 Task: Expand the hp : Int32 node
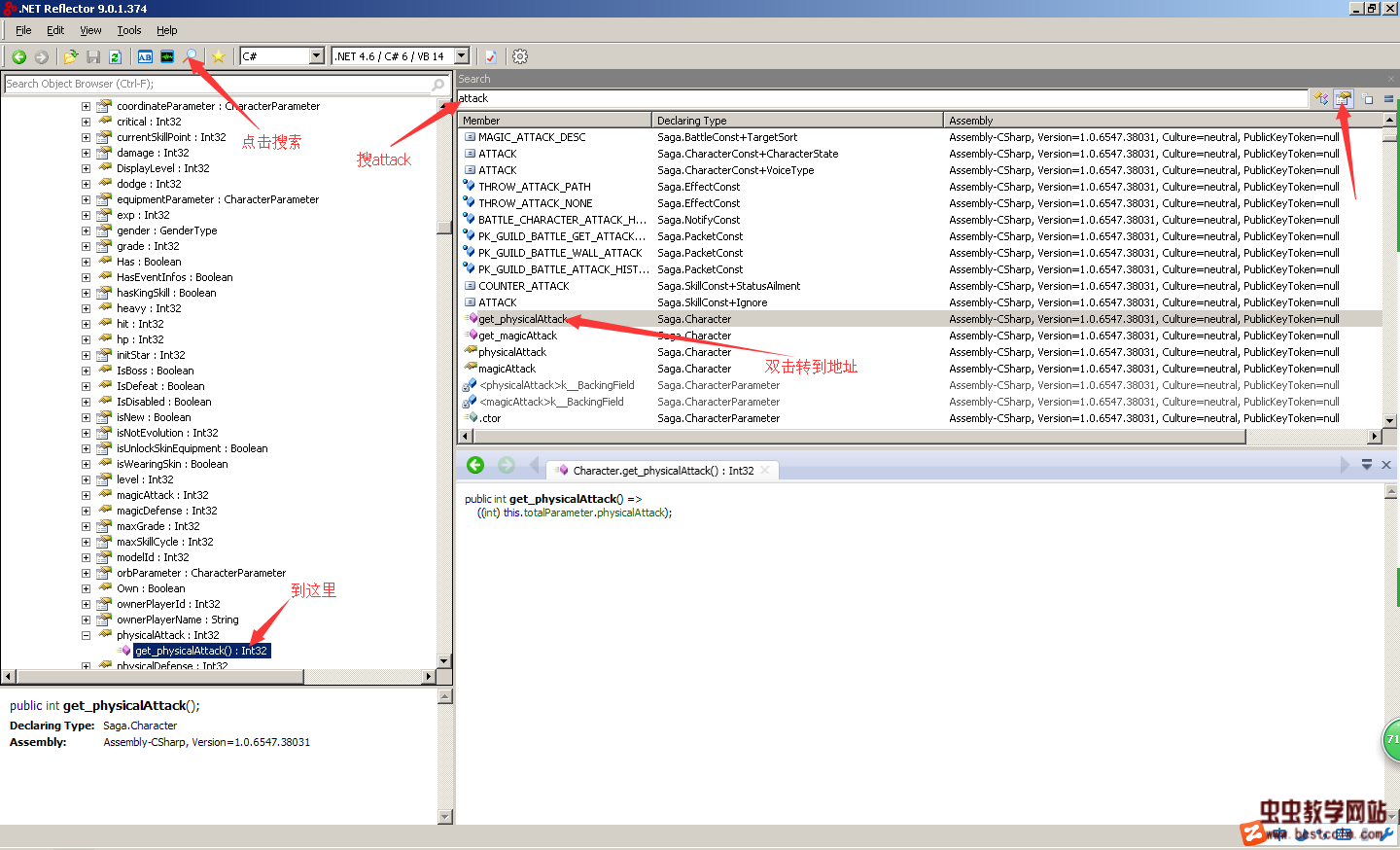[x=86, y=339]
